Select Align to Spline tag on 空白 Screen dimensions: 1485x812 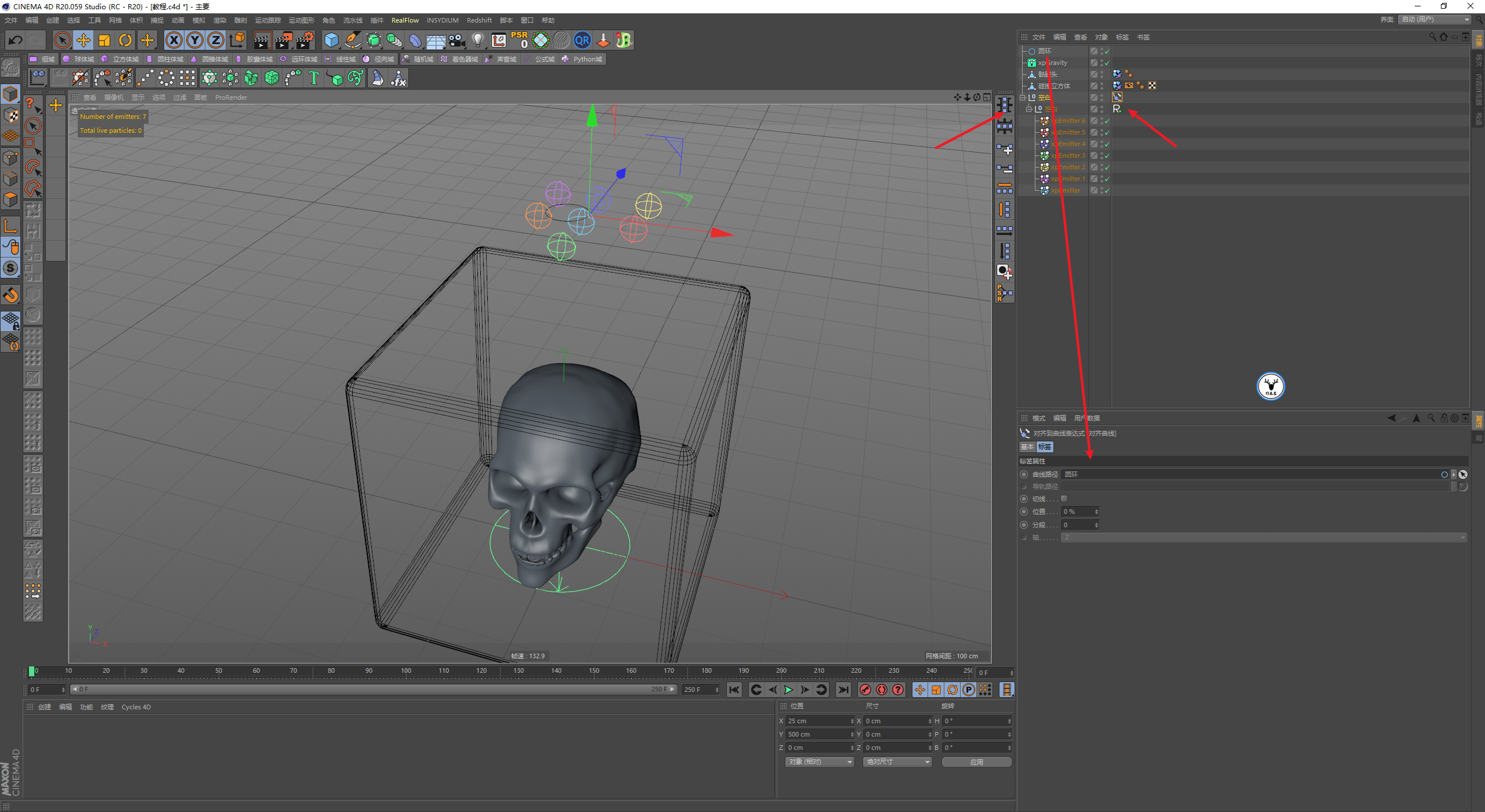click(x=1117, y=97)
